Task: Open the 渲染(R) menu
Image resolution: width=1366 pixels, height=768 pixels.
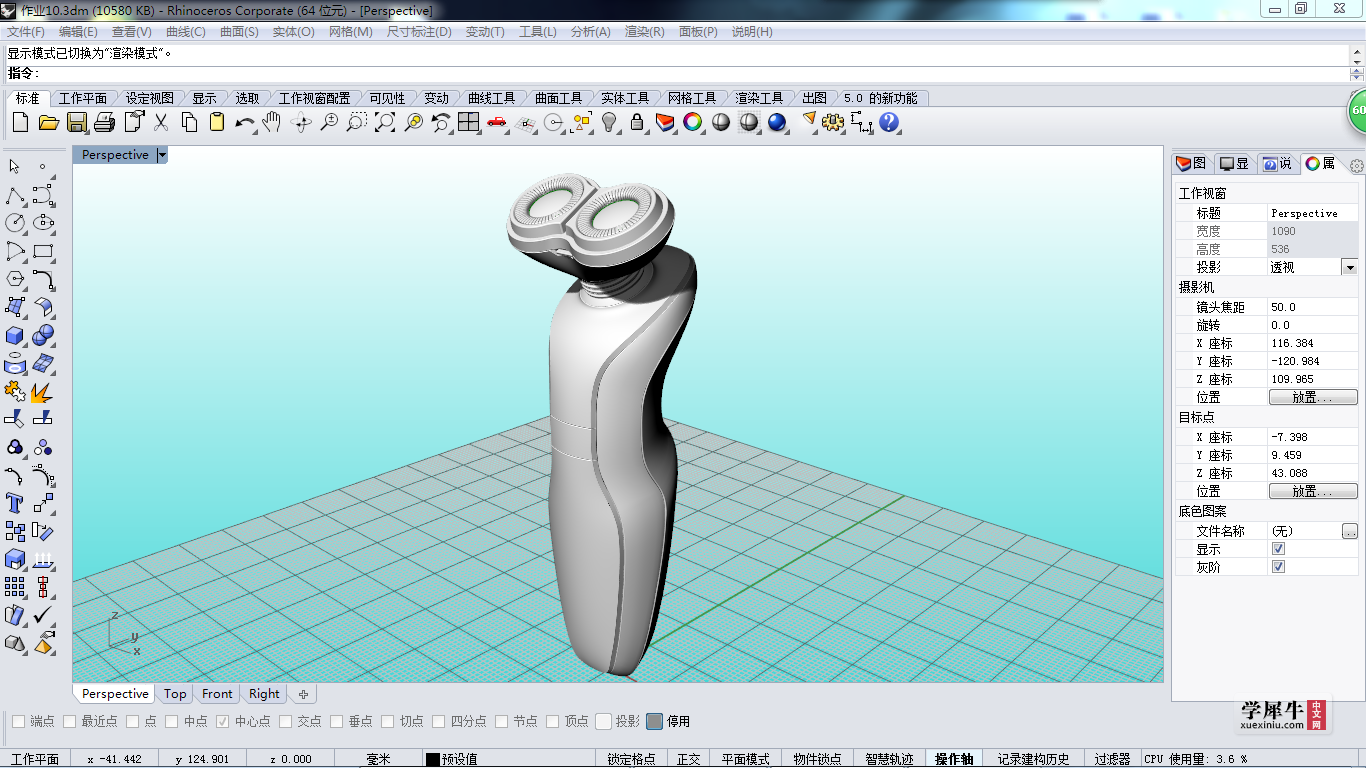Action: [x=644, y=32]
